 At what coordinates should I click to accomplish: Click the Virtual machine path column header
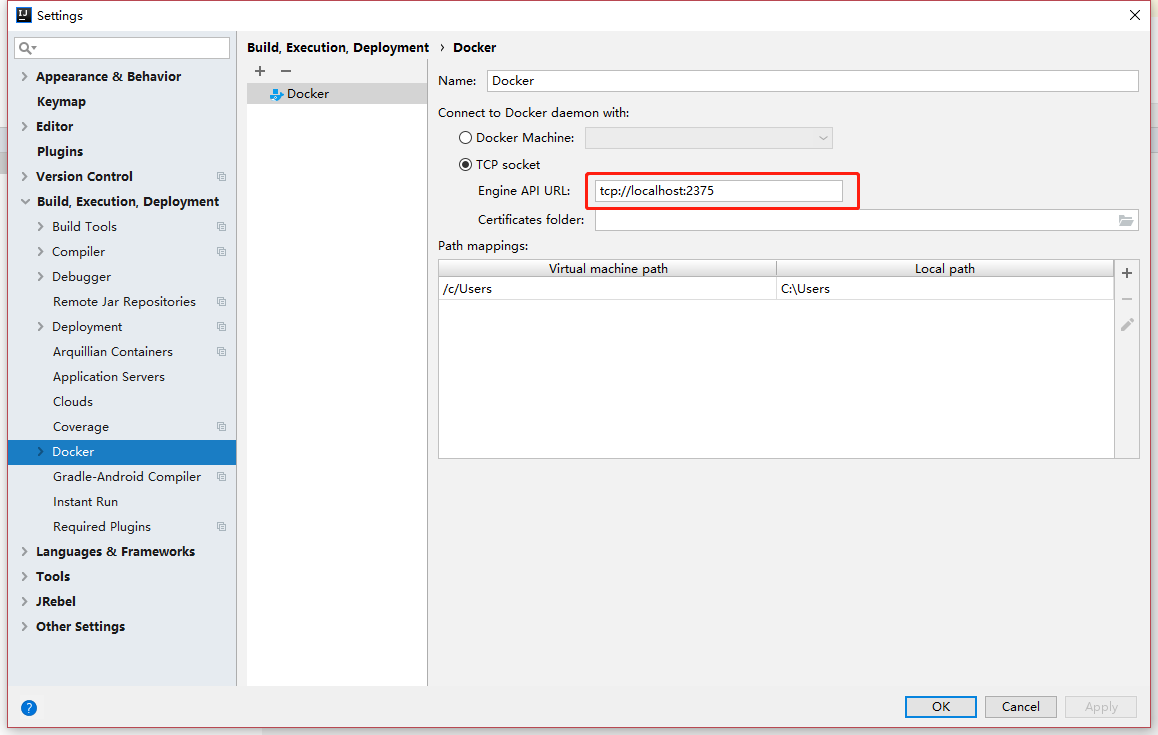(x=607, y=269)
